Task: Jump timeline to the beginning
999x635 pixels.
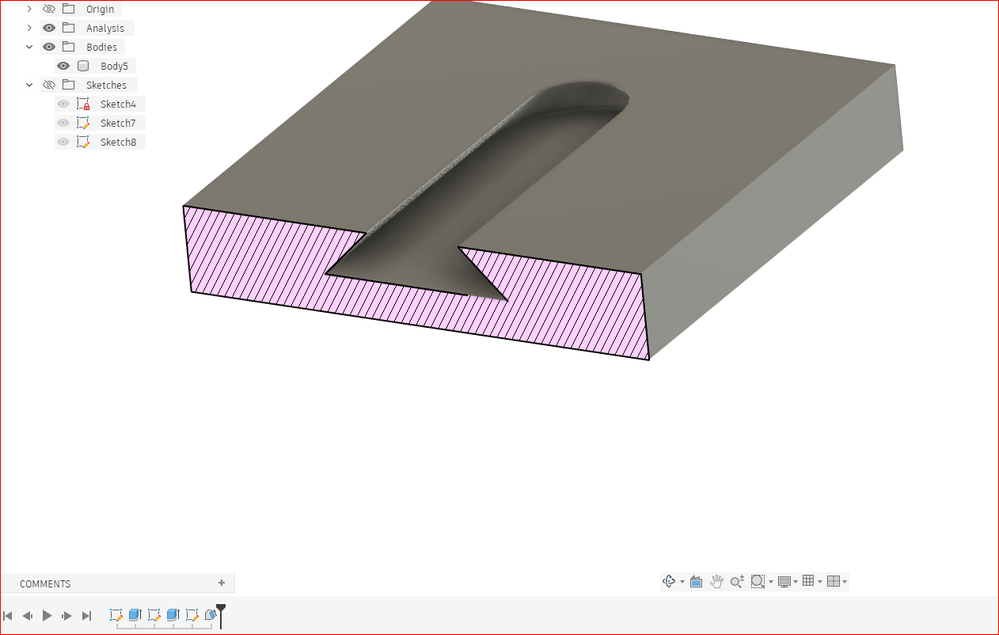Action: click(8, 615)
